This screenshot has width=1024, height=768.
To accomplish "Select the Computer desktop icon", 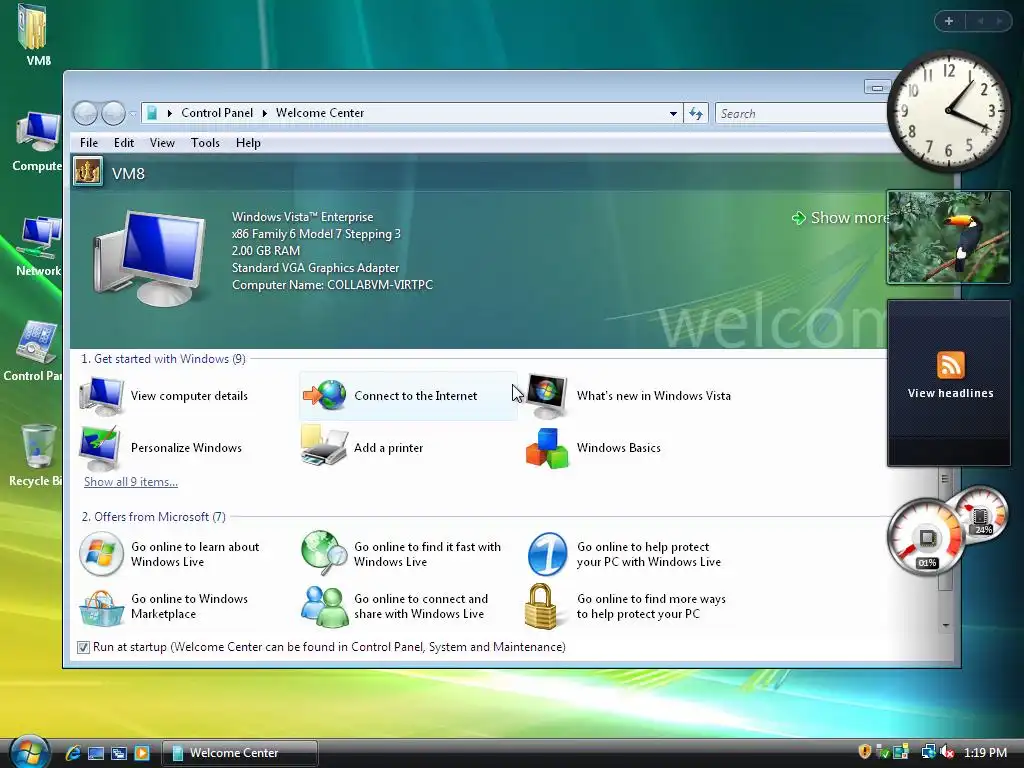I will [x=36, y=142].
